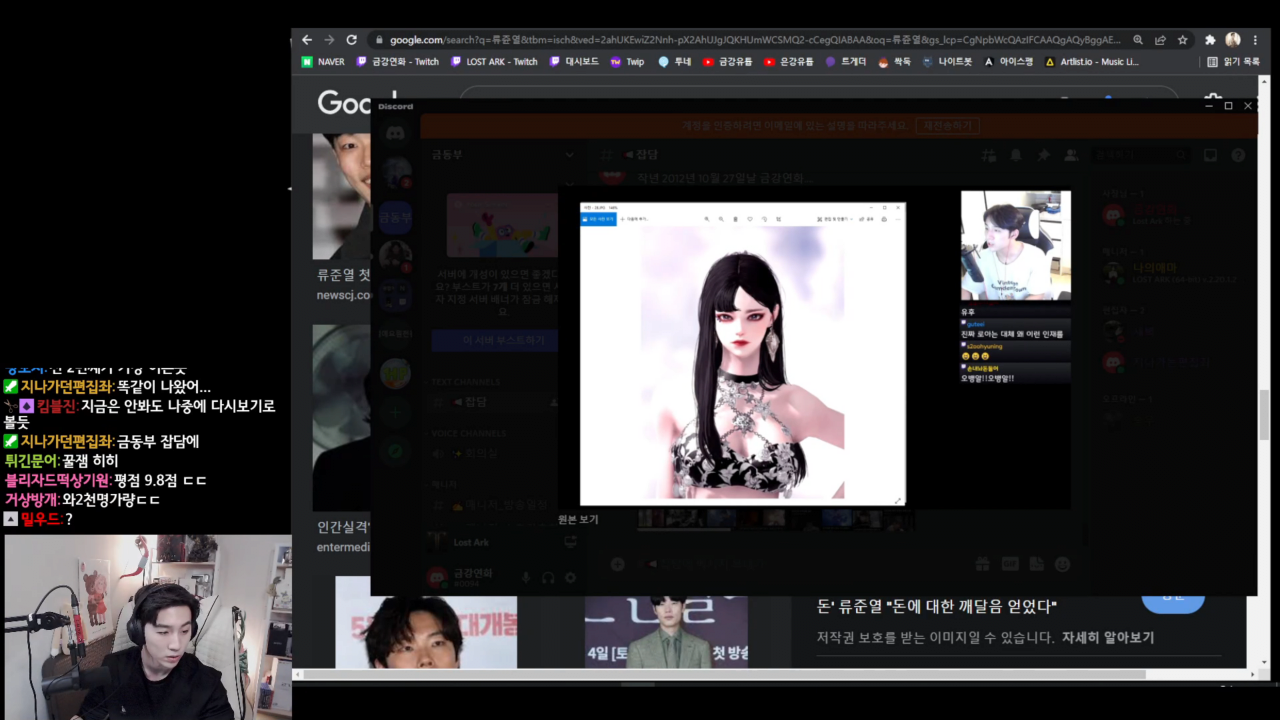This screenshot has height=720, width=1280.
Task: Open Chrome three-dot menu
Action: (x=1255, y=40)
